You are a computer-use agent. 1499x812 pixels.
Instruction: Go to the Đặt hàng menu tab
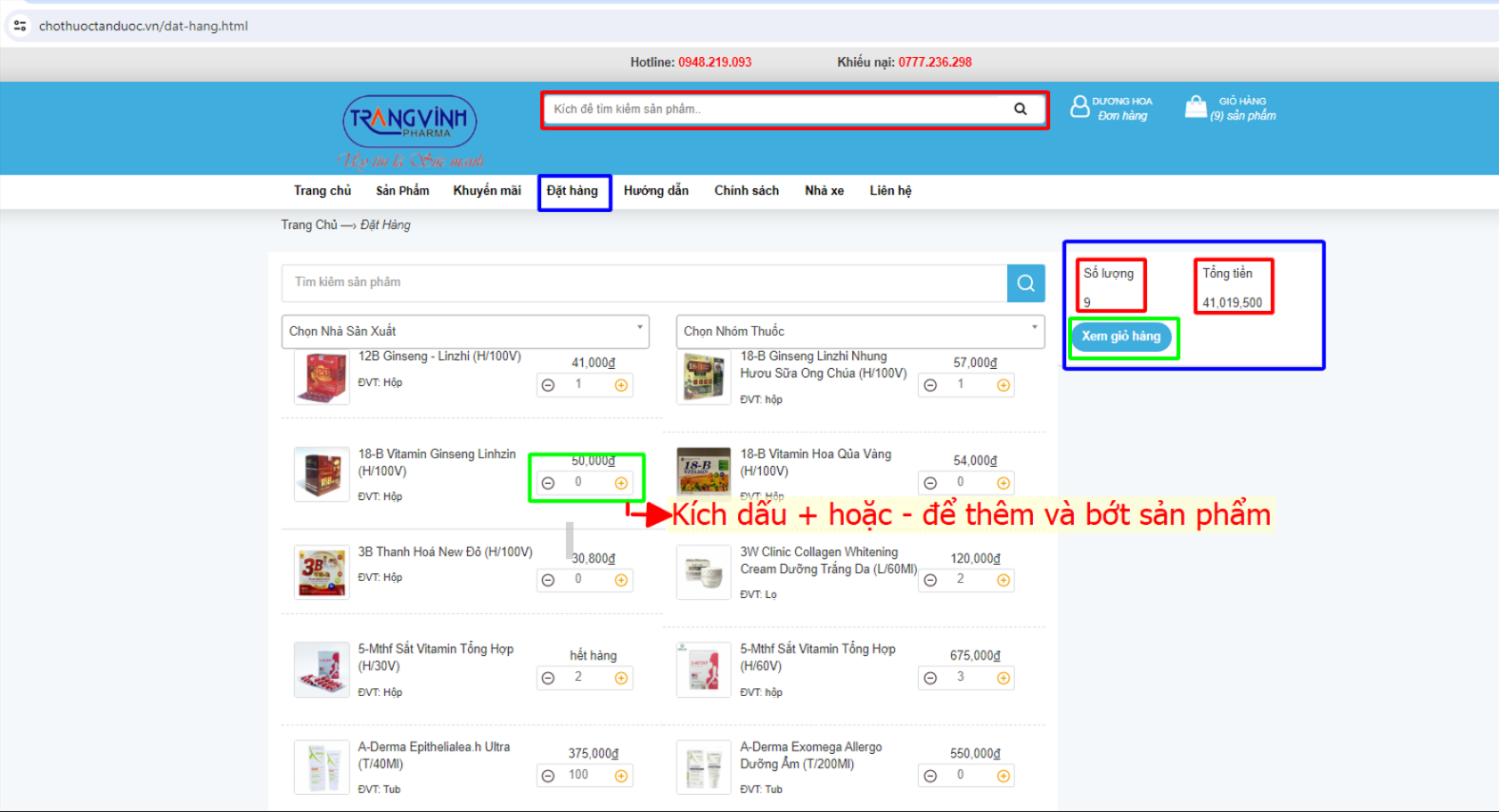pos(573,191)
